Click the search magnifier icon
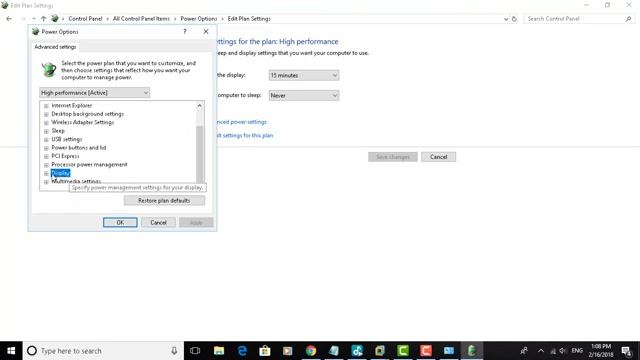Screen dimensions: 640x360 click(x=629, y=19)
